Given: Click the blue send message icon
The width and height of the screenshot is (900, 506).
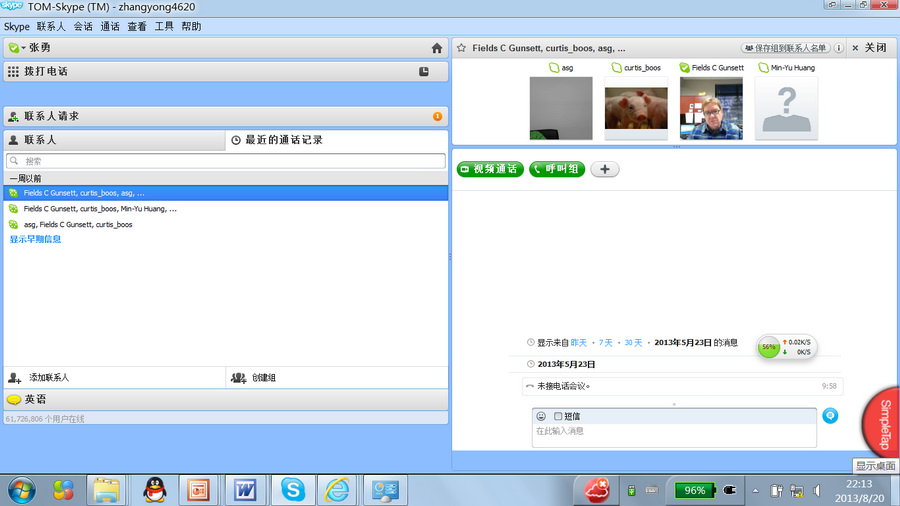Looking at the screenshot, I should point(830,416).
